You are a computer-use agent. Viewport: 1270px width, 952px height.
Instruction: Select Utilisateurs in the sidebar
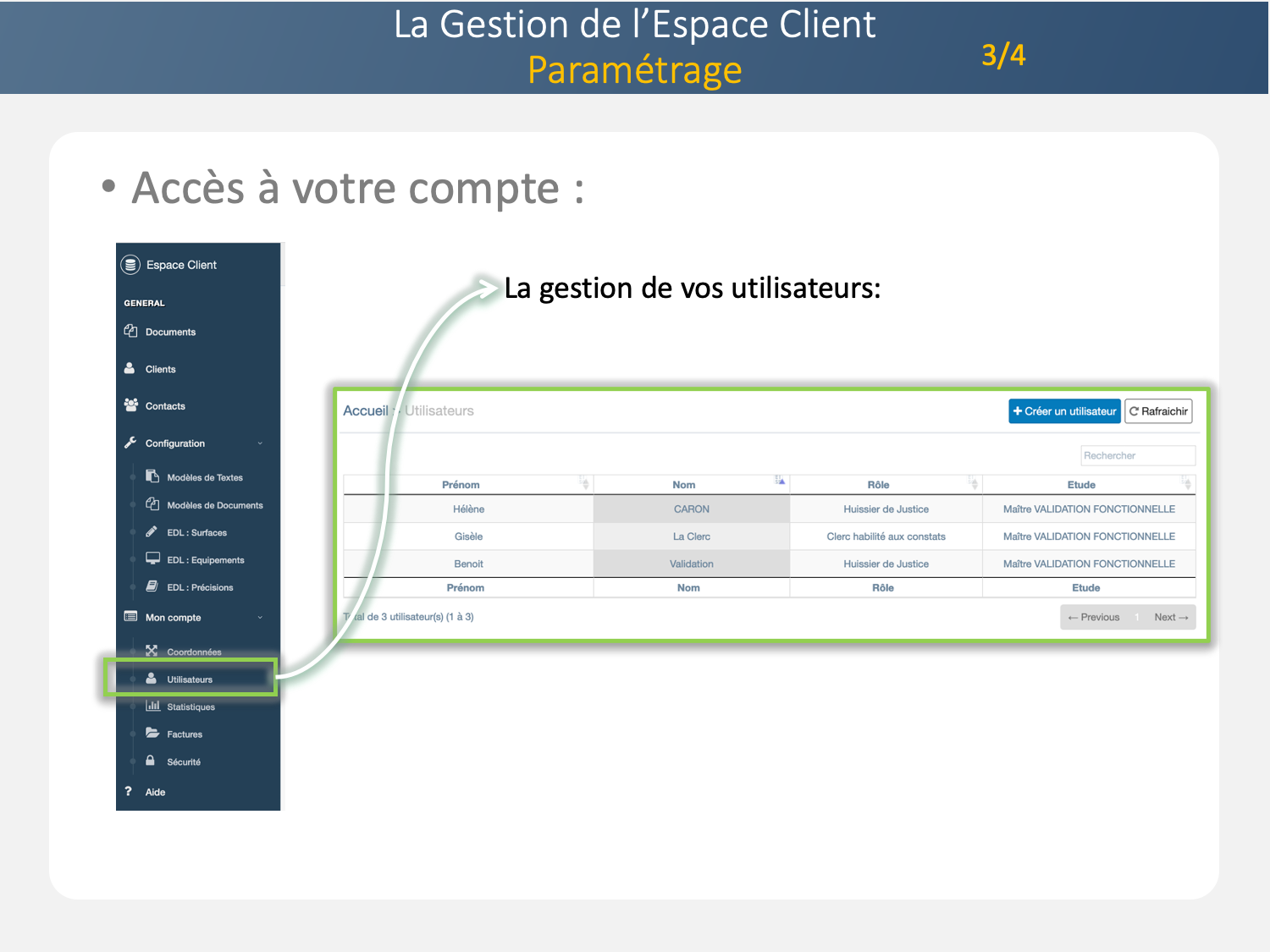pos(190,679)
